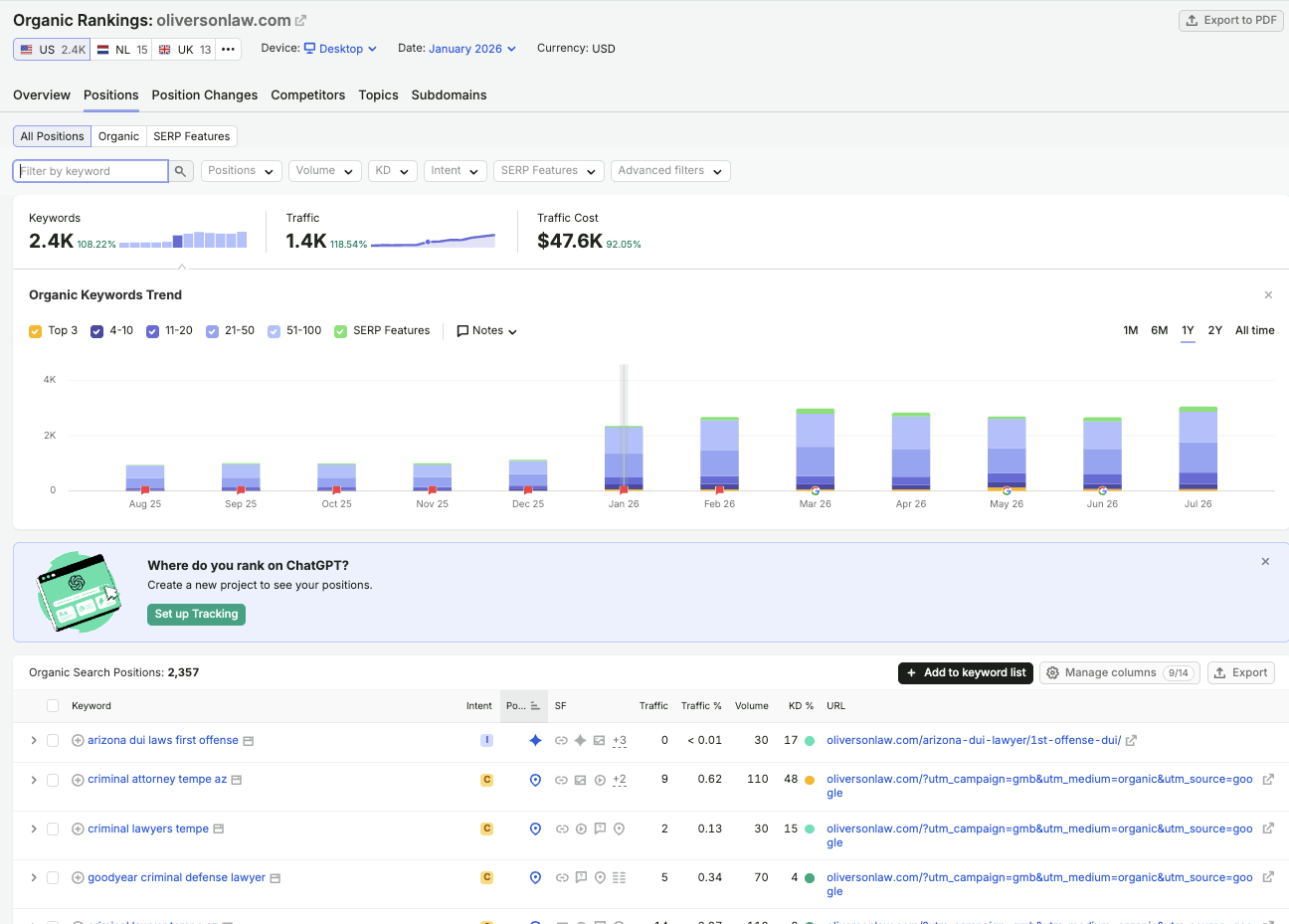
Task: Click the +3 SERP features indicator in arizona dui row
Action: coord(620,740)
